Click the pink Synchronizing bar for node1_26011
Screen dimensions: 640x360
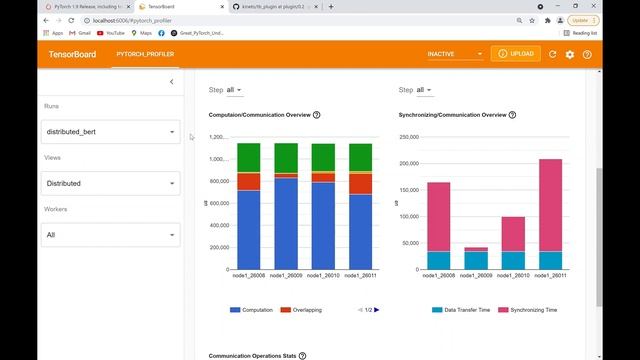tap(550, 205)
